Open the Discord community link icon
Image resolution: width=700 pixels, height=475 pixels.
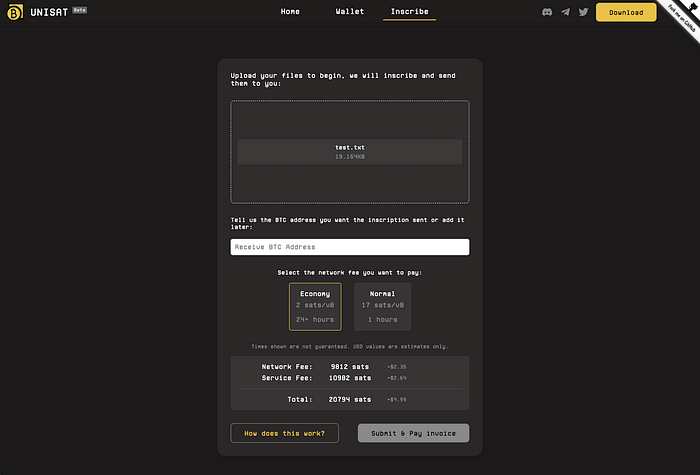(x=547, y=12)
